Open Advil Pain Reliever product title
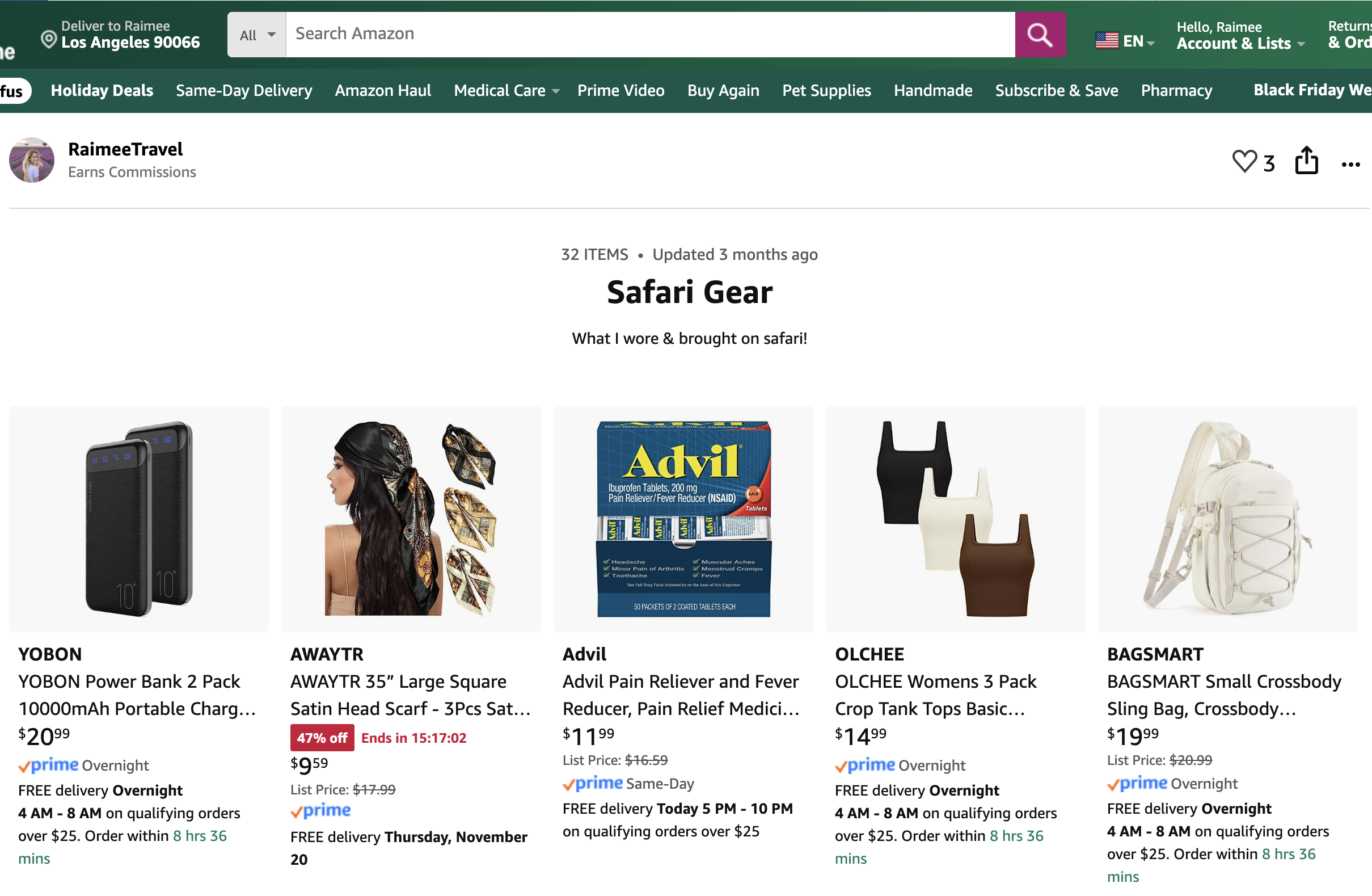The height and width of the screenshot is (896, 1372). coord(681,695)
